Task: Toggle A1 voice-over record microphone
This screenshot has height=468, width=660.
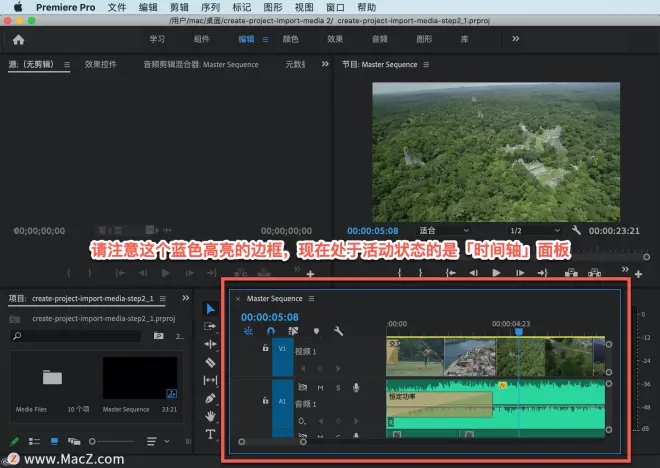Action: click(x=356, y=388)
